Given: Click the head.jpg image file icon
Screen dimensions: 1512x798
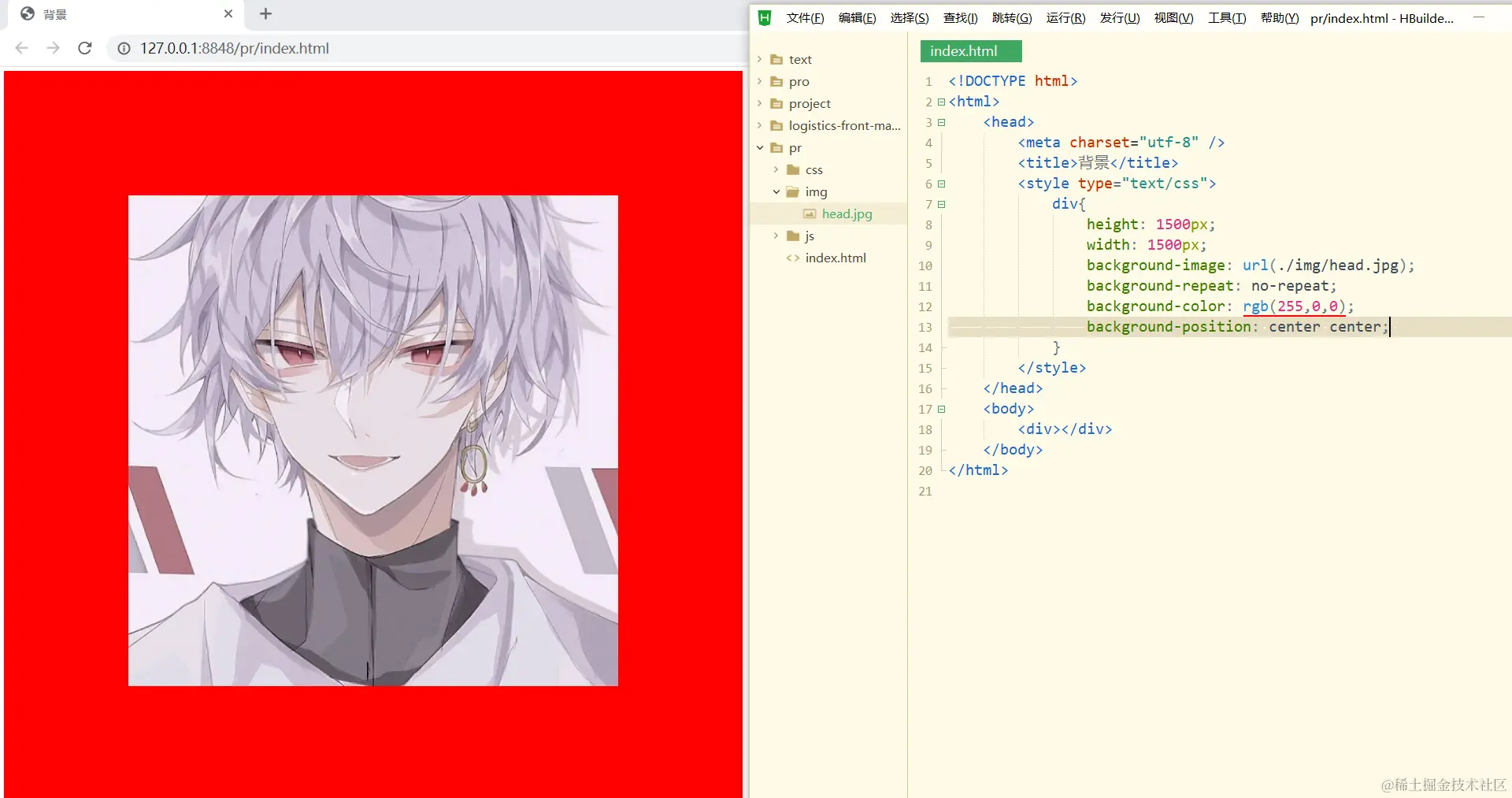Looking at the screenshot, I should [810, 213].
